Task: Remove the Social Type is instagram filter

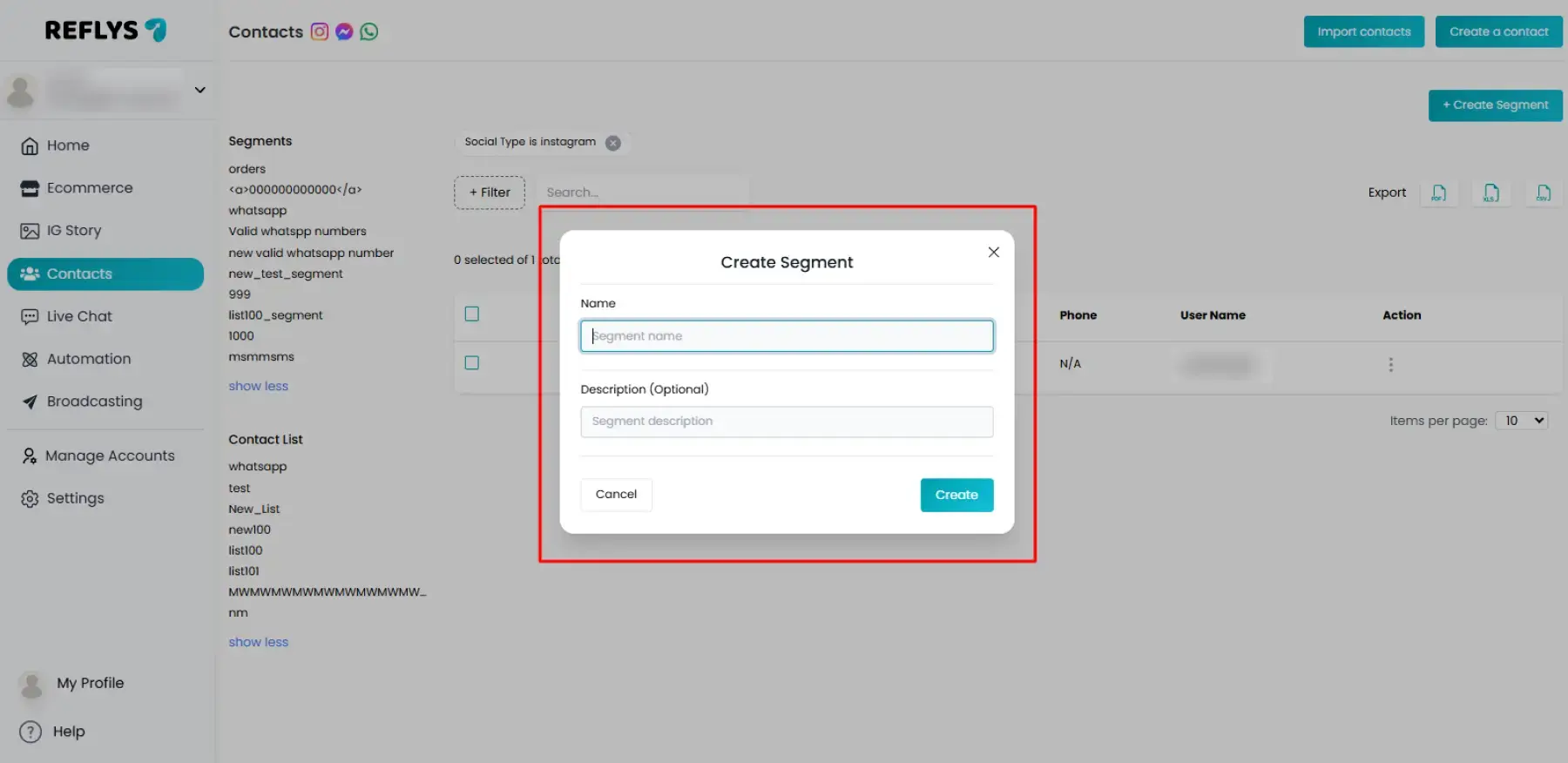Action: coord(613,143)
